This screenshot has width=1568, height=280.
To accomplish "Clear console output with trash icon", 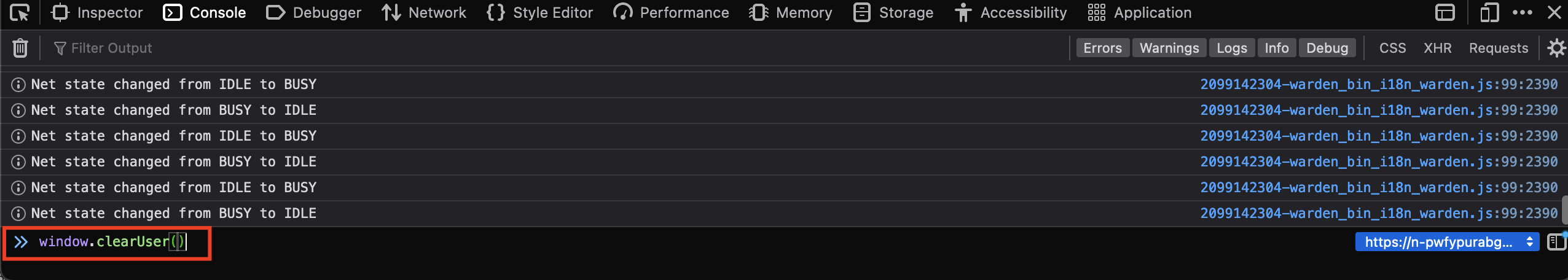I will (20, 48).
